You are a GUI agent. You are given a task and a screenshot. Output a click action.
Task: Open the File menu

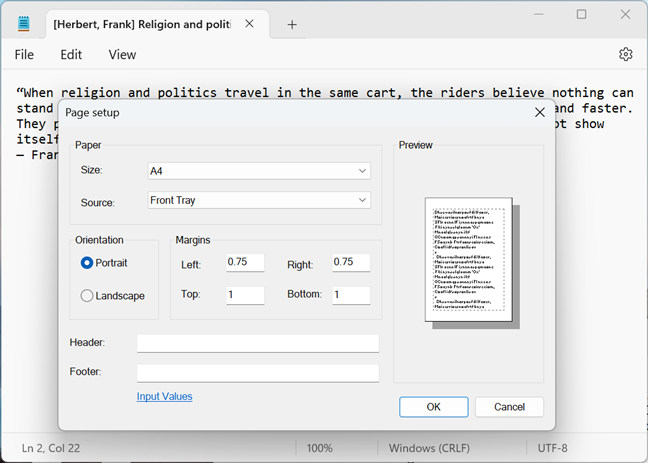[24, 55]
